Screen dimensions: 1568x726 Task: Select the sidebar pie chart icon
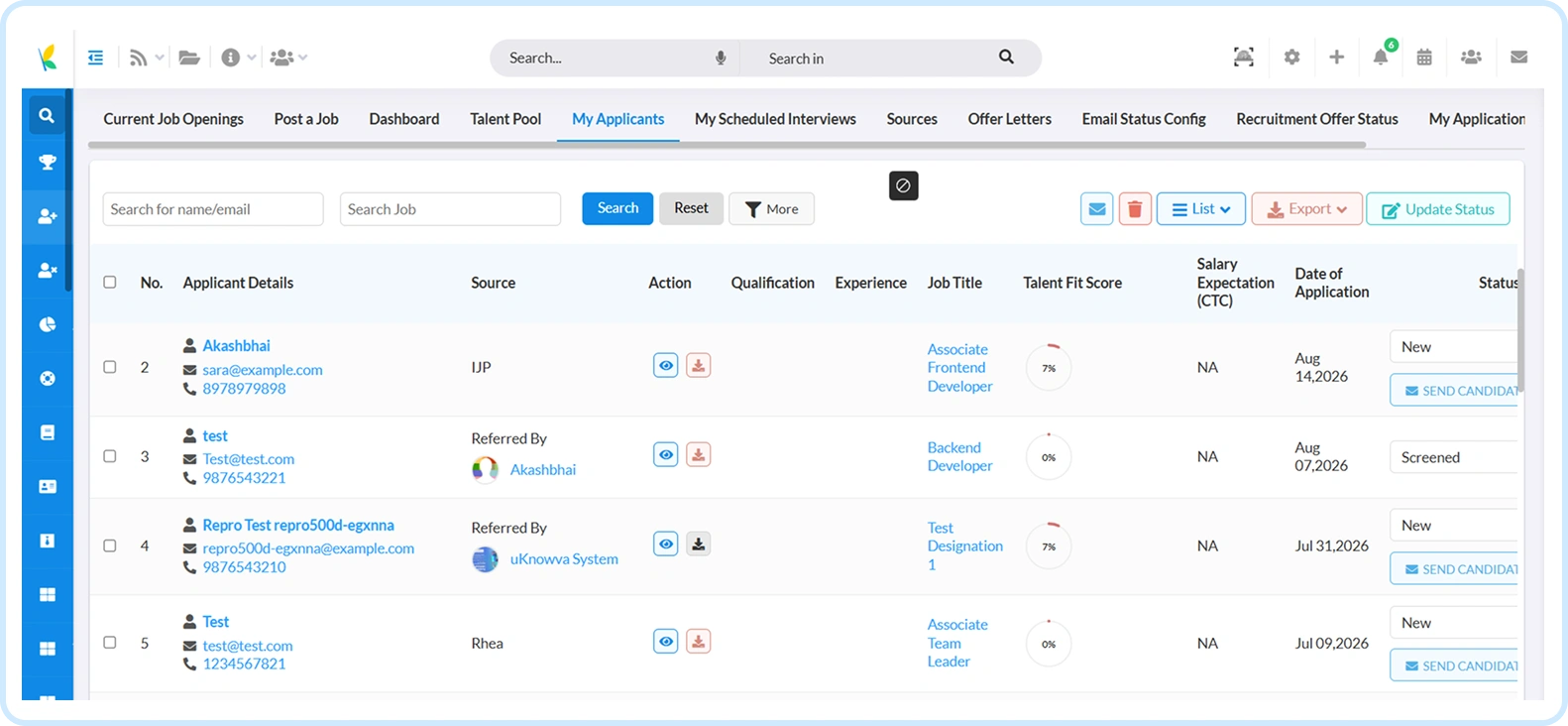(47, 324)
